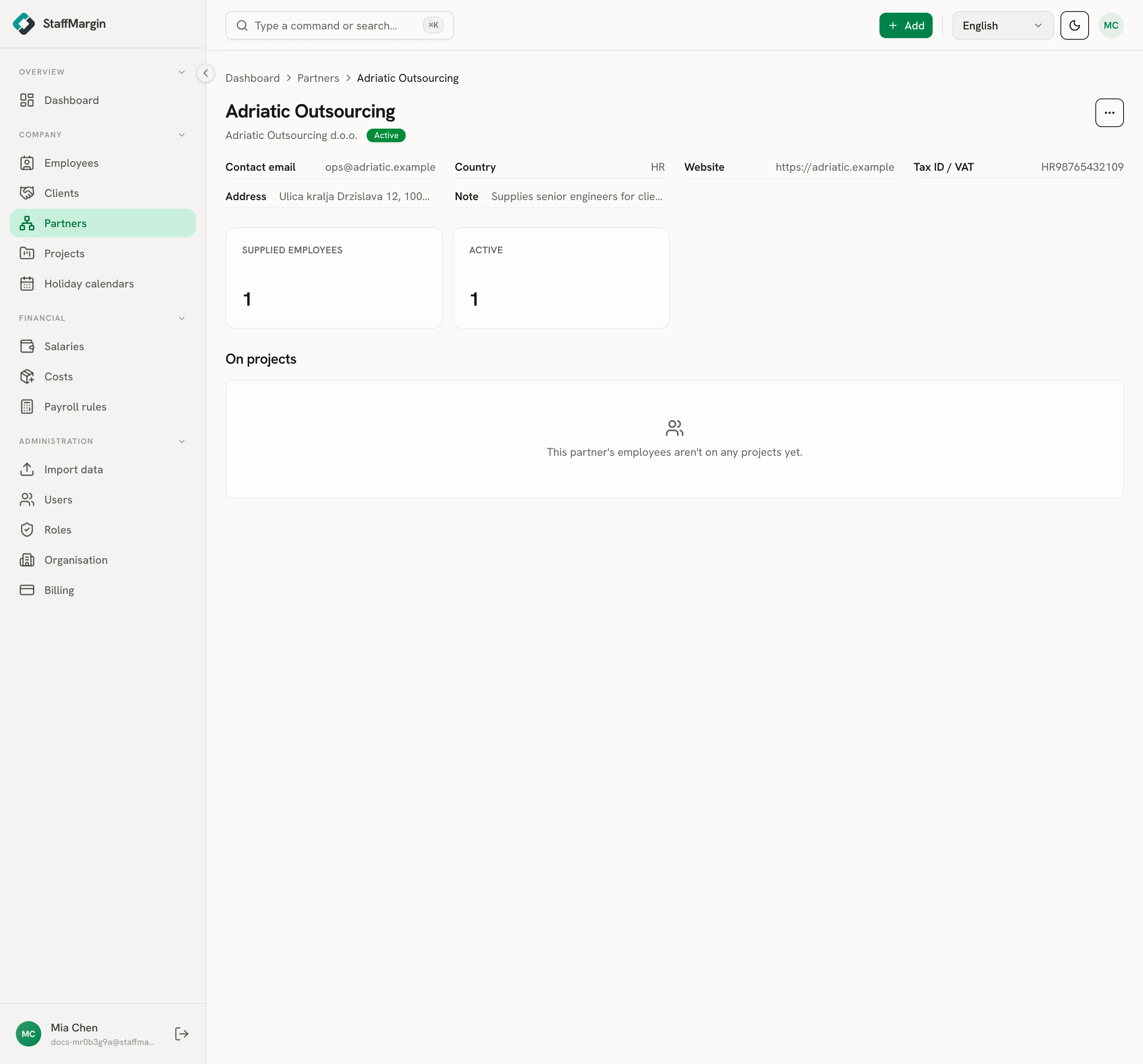Open the Dashboard grid icon in the sidebar

pyautogui.click(x=27, y=100)
